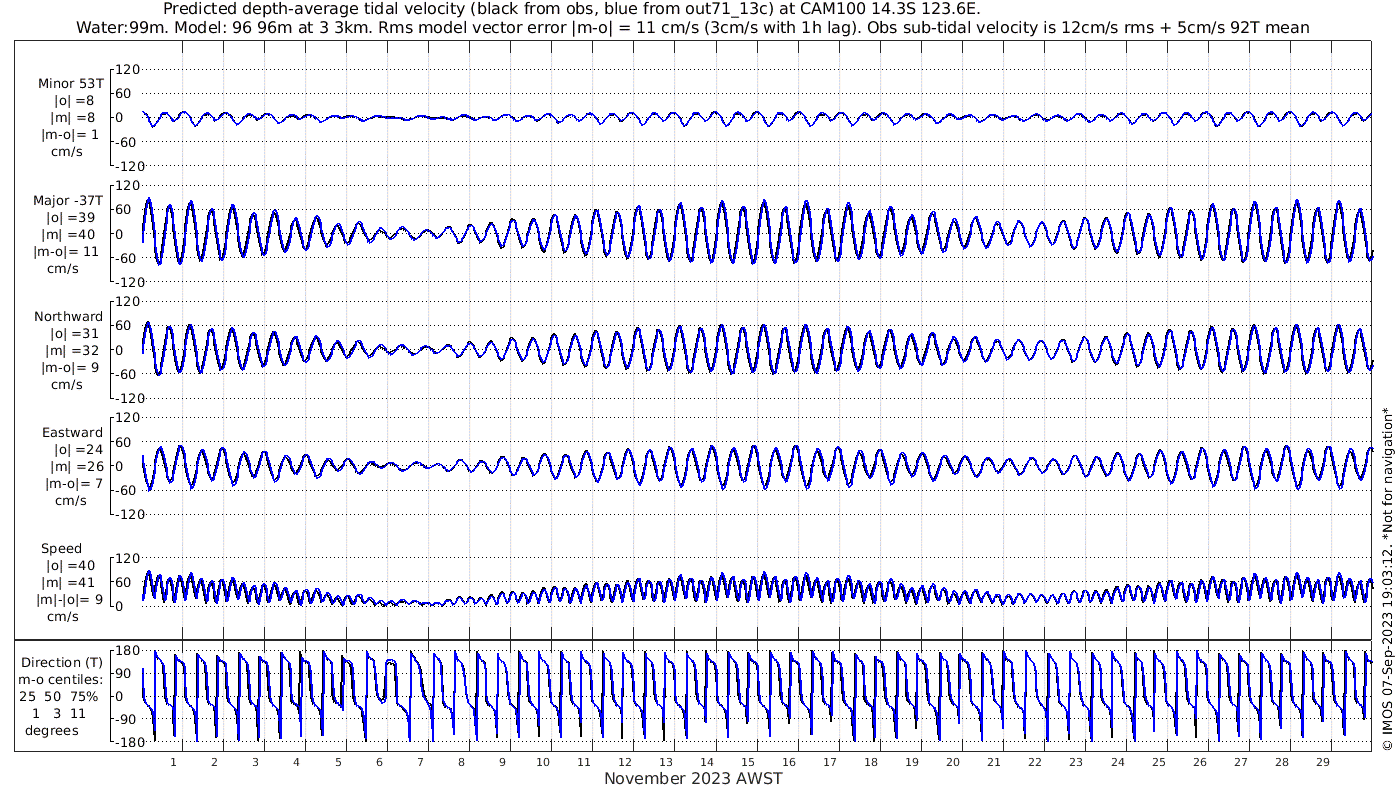
Task: Click the "120" tick of Speed panel axis
Action: (128, 557)
